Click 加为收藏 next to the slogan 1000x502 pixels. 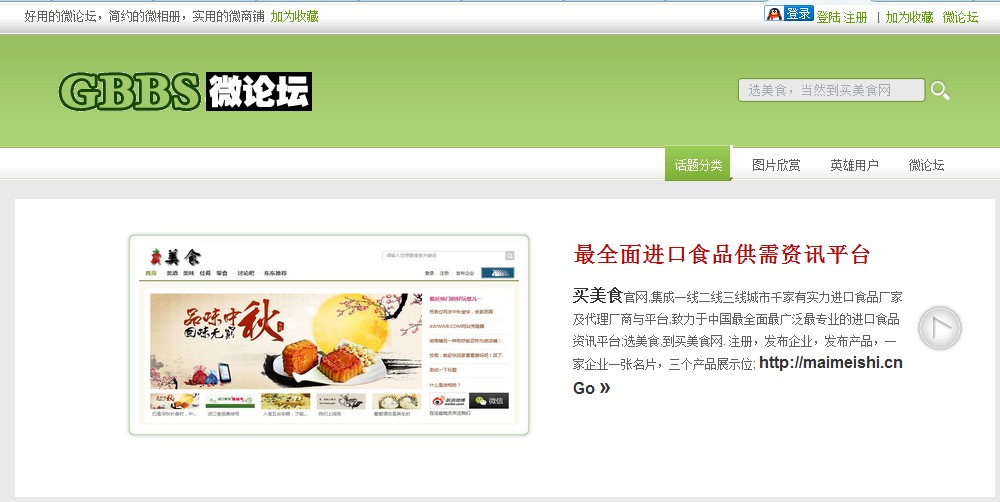coord(295,17)
